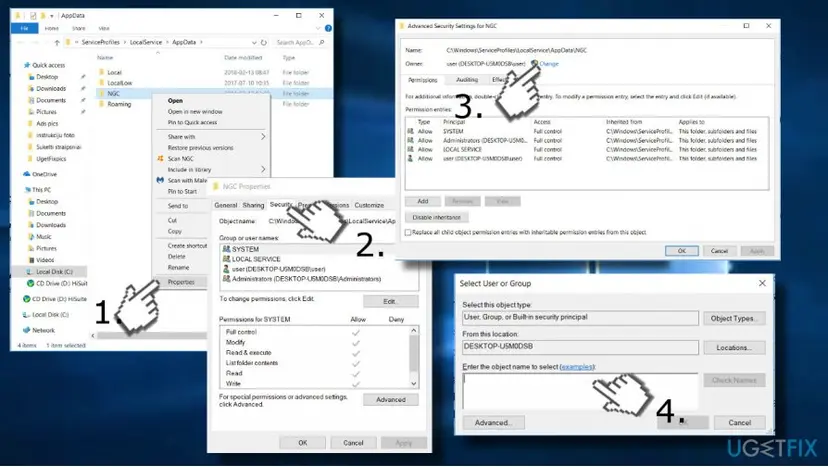Choose Open in new window

(x=195, y=111)
